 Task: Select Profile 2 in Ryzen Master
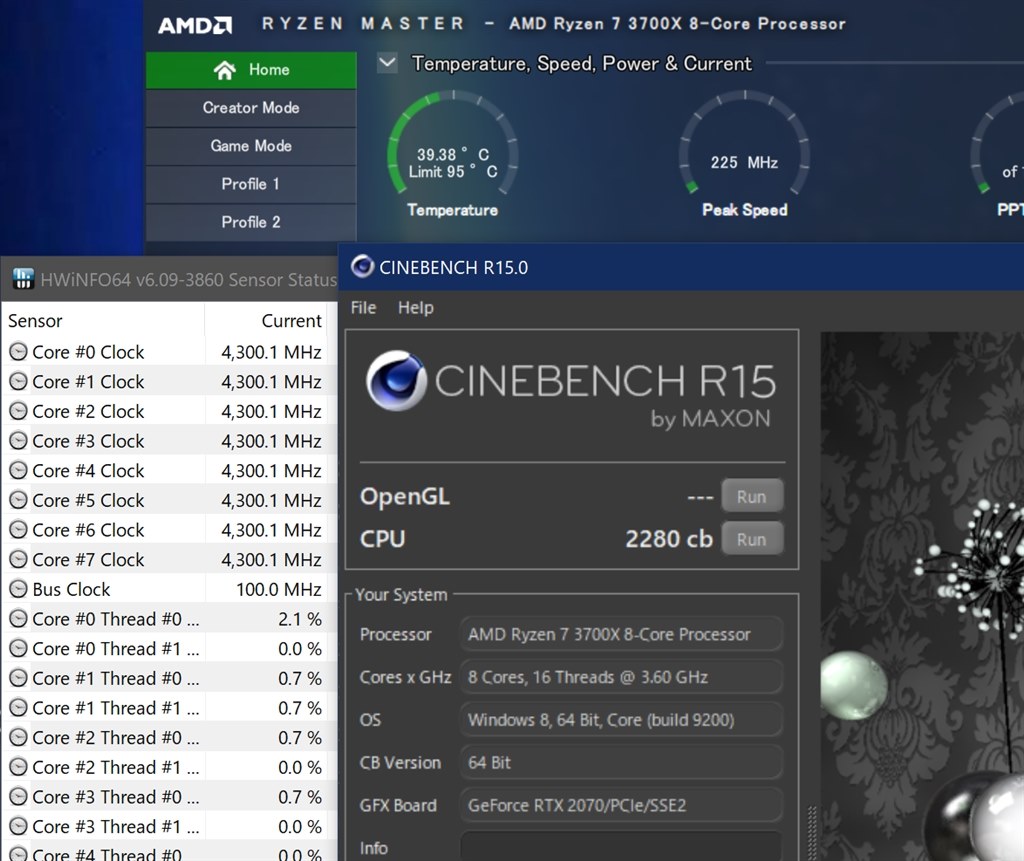click(x=251, y=222)
